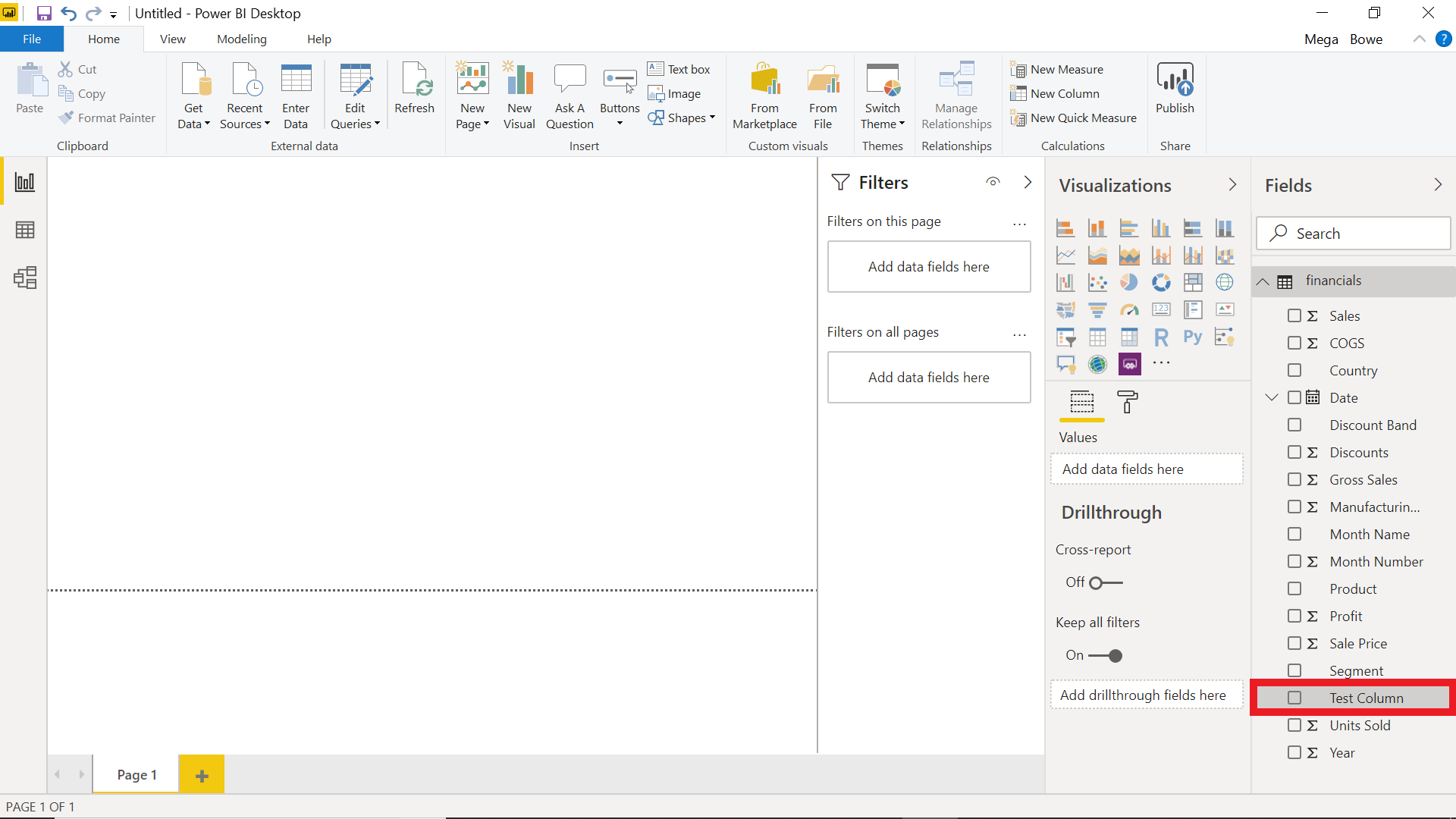Toggle Cross-report drillthrough switch
1456x819 pixels.
pos(1106,582)
